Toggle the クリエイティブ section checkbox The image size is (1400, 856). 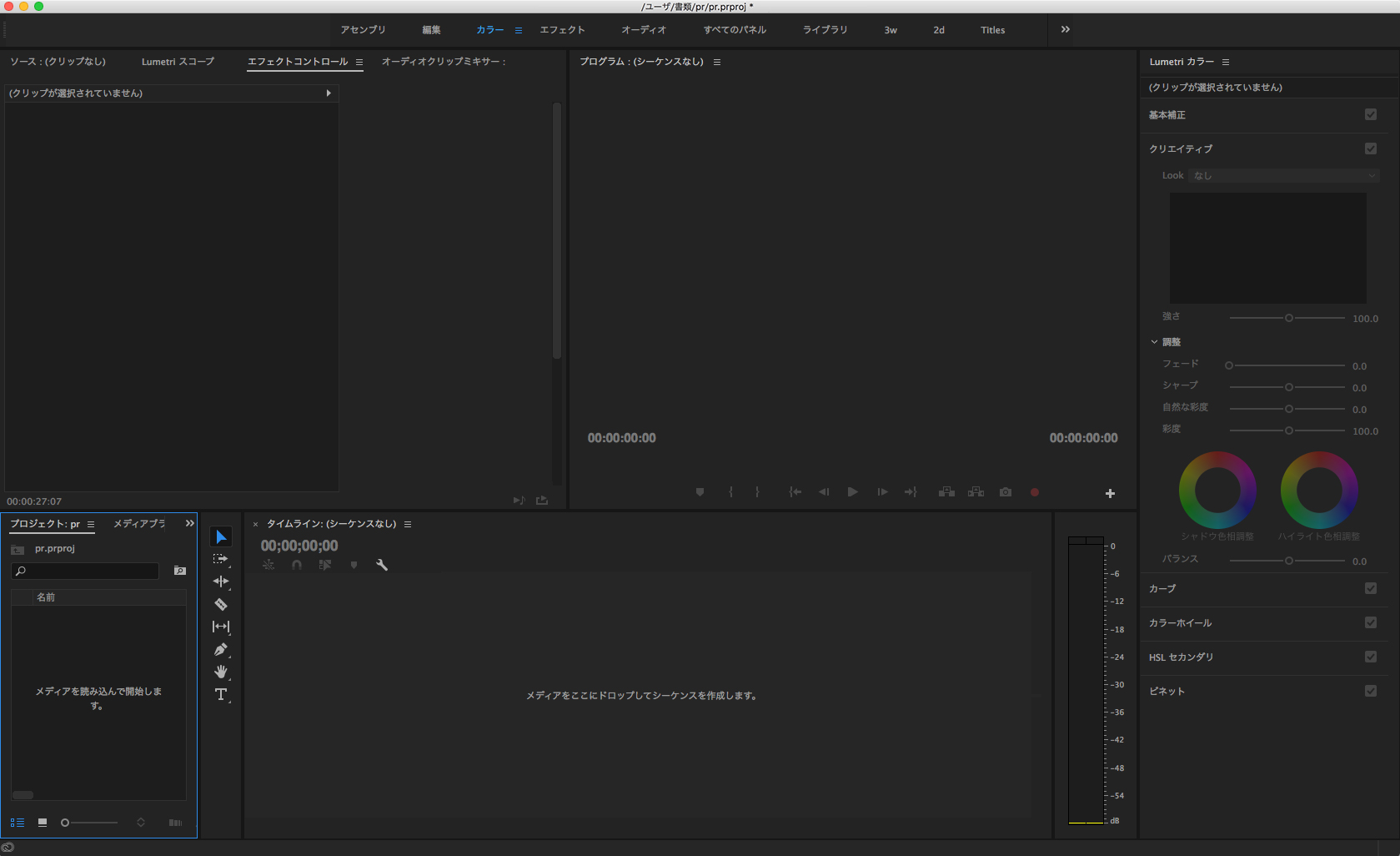point(1371,149)
